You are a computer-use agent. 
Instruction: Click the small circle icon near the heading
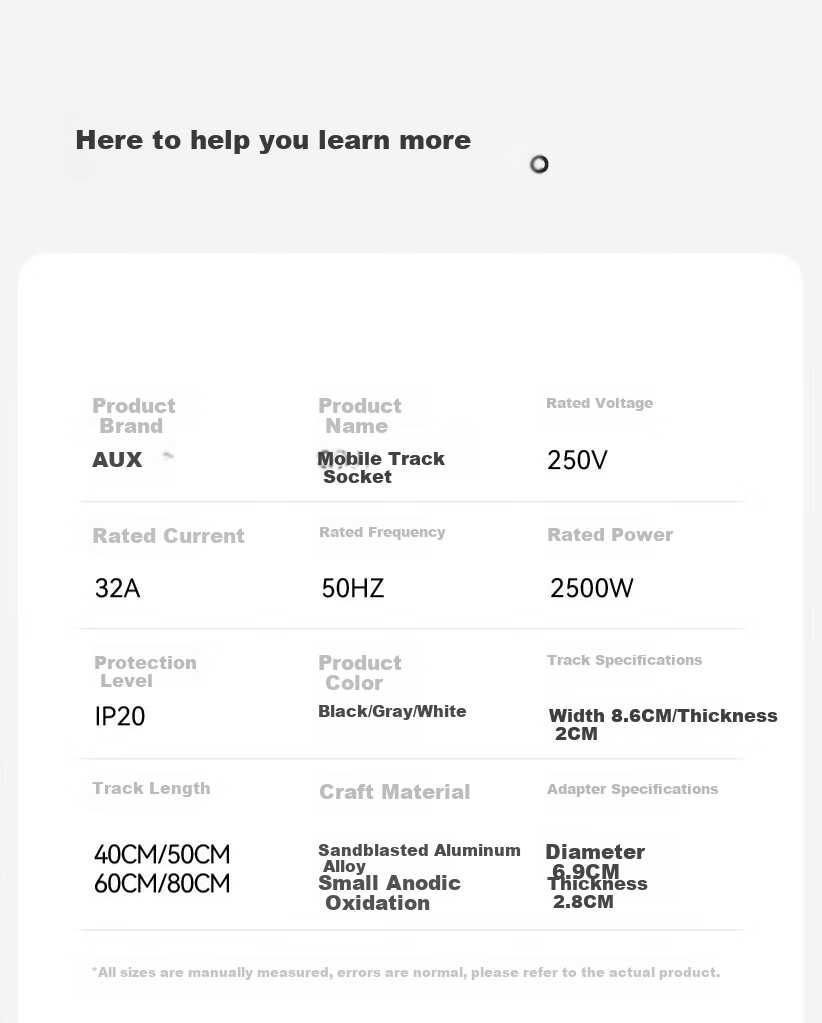coord(539,164)
